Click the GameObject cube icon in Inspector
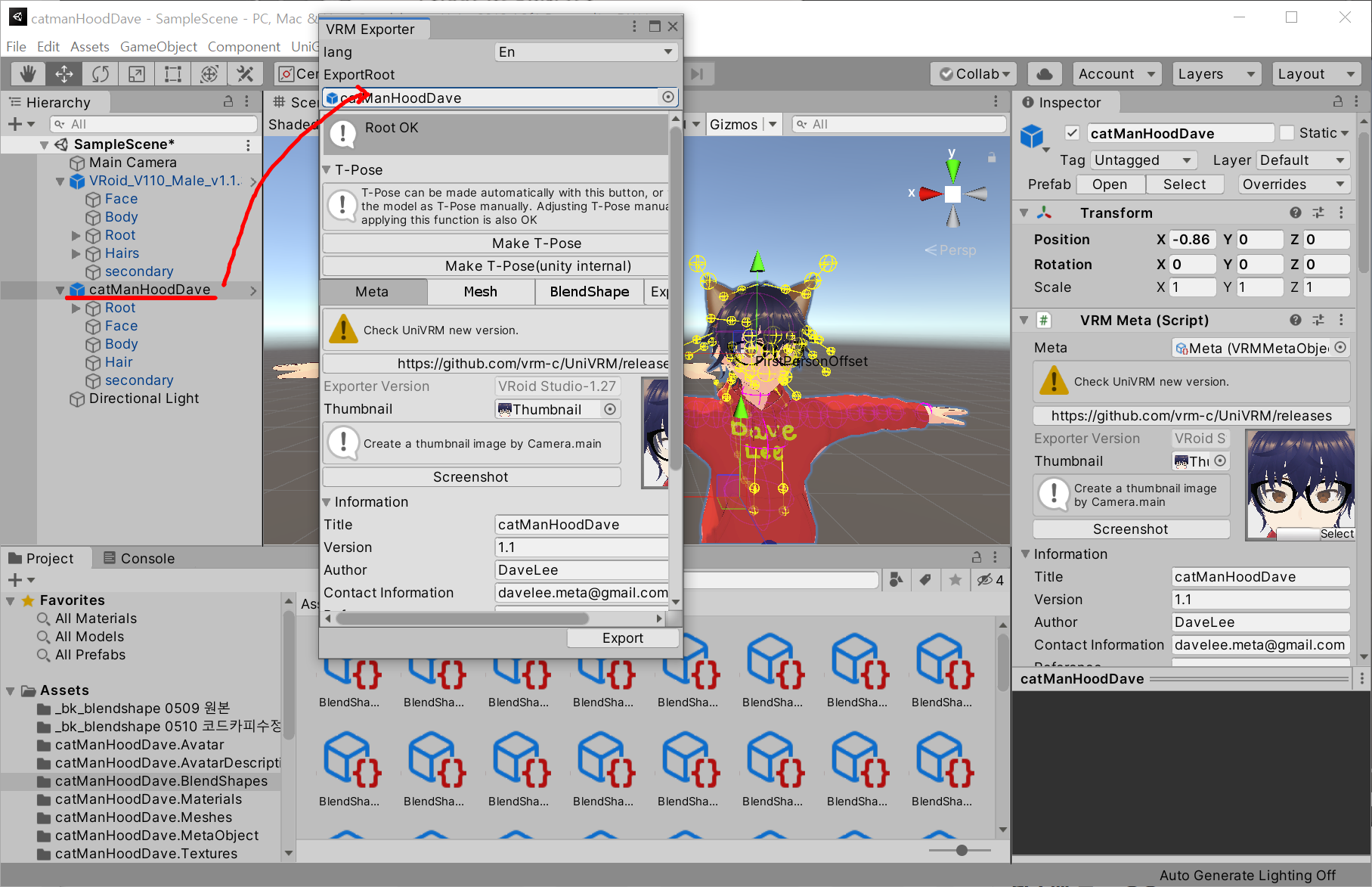 coord(1032,136)
